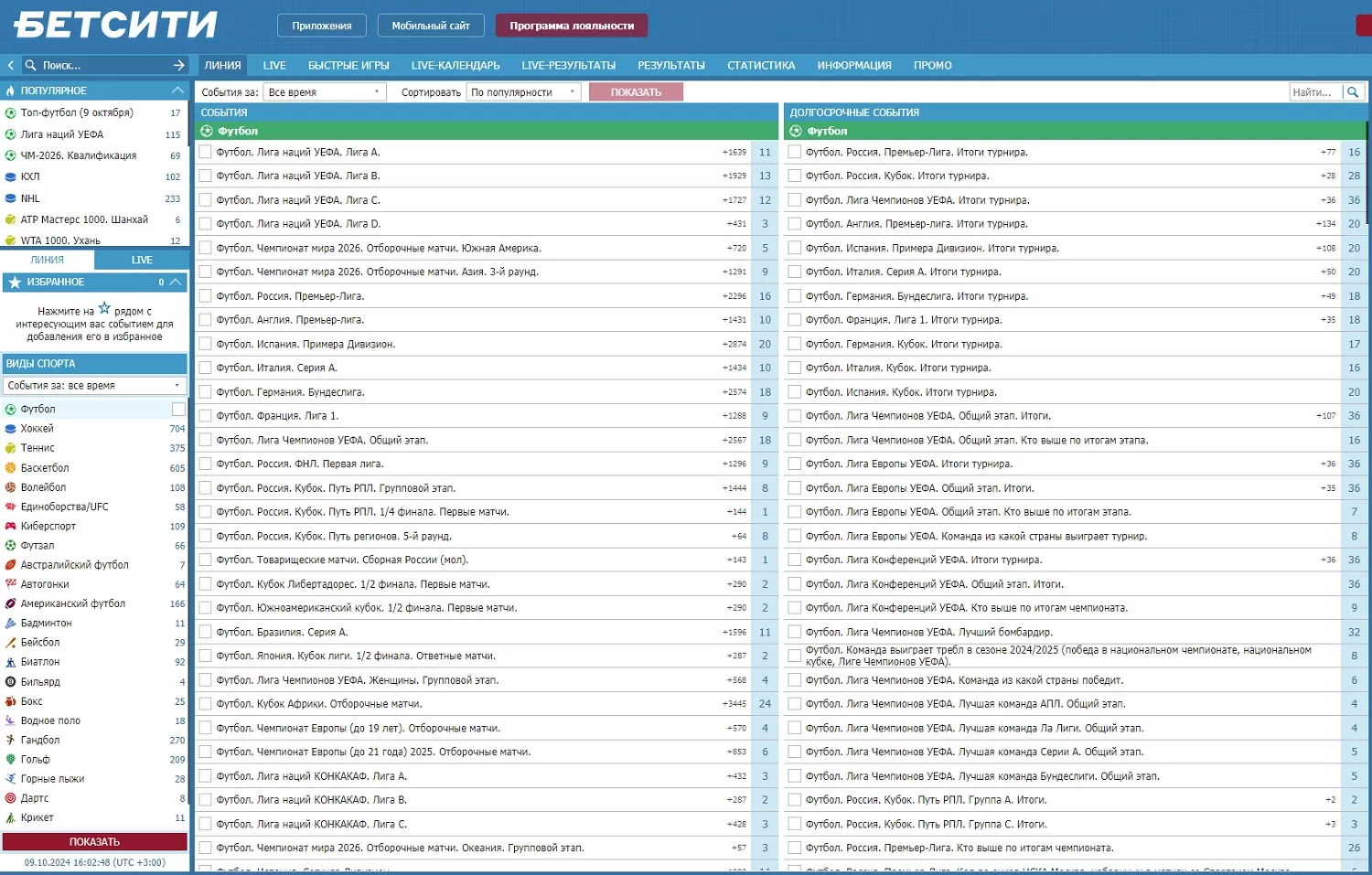Switch to the LIVE-КАЛЕНДАРЬ menu tab
Viewport: 1372px width, 875px height.
tap(456, 66)
